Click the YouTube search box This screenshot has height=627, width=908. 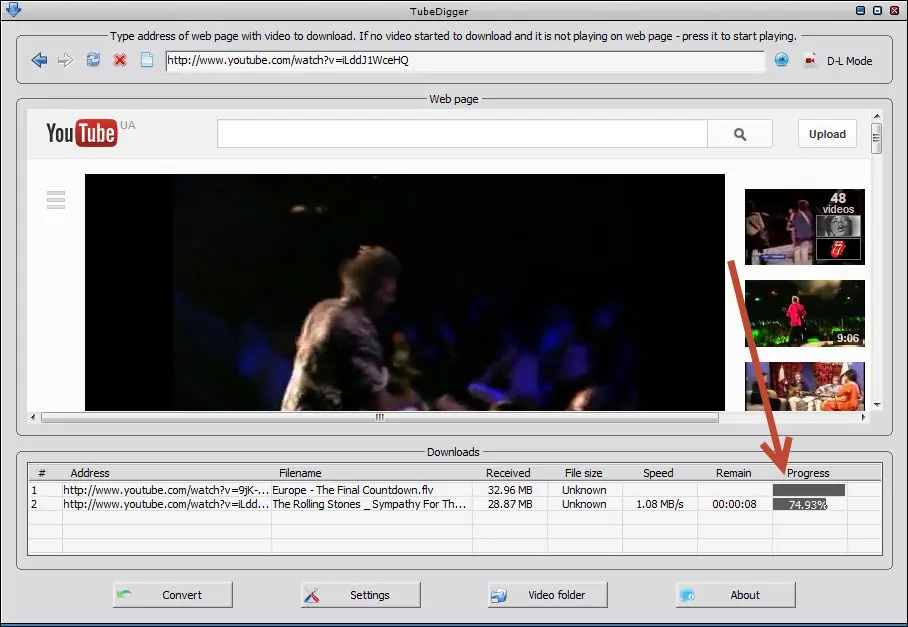[x=462, y=134]
